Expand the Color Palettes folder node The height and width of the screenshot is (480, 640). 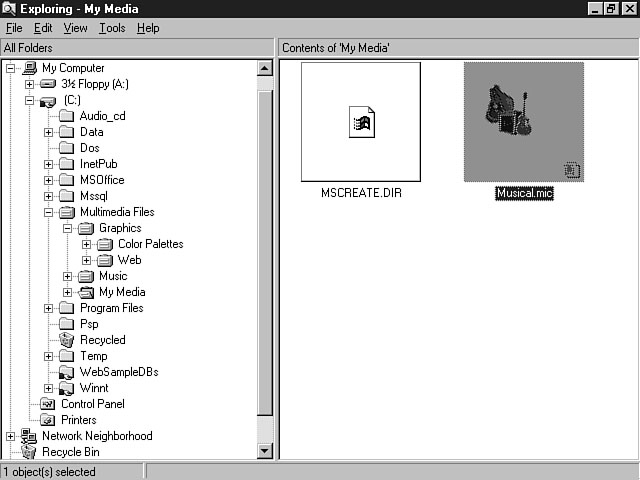pos(87,244)
